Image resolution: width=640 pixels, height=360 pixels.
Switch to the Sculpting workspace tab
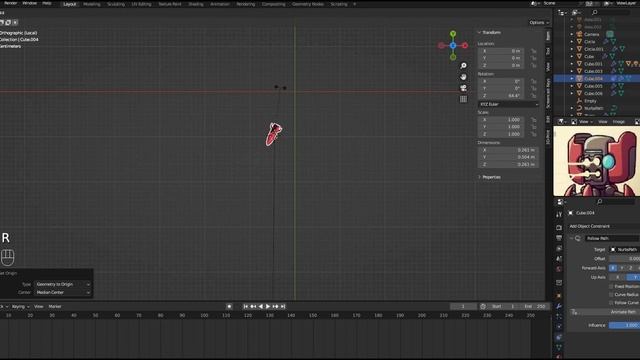tap(116, 4)
